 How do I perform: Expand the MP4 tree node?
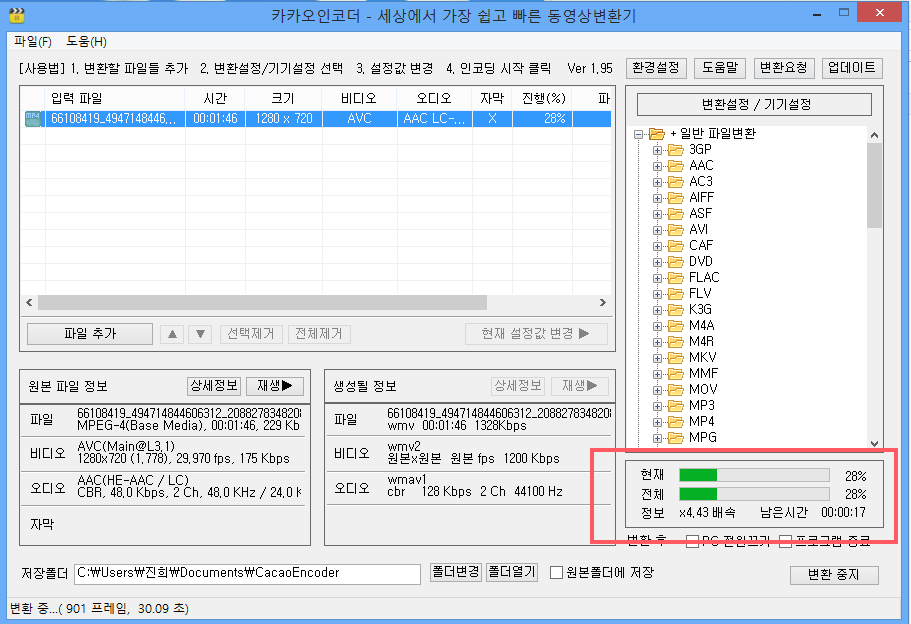click(657, 422)
